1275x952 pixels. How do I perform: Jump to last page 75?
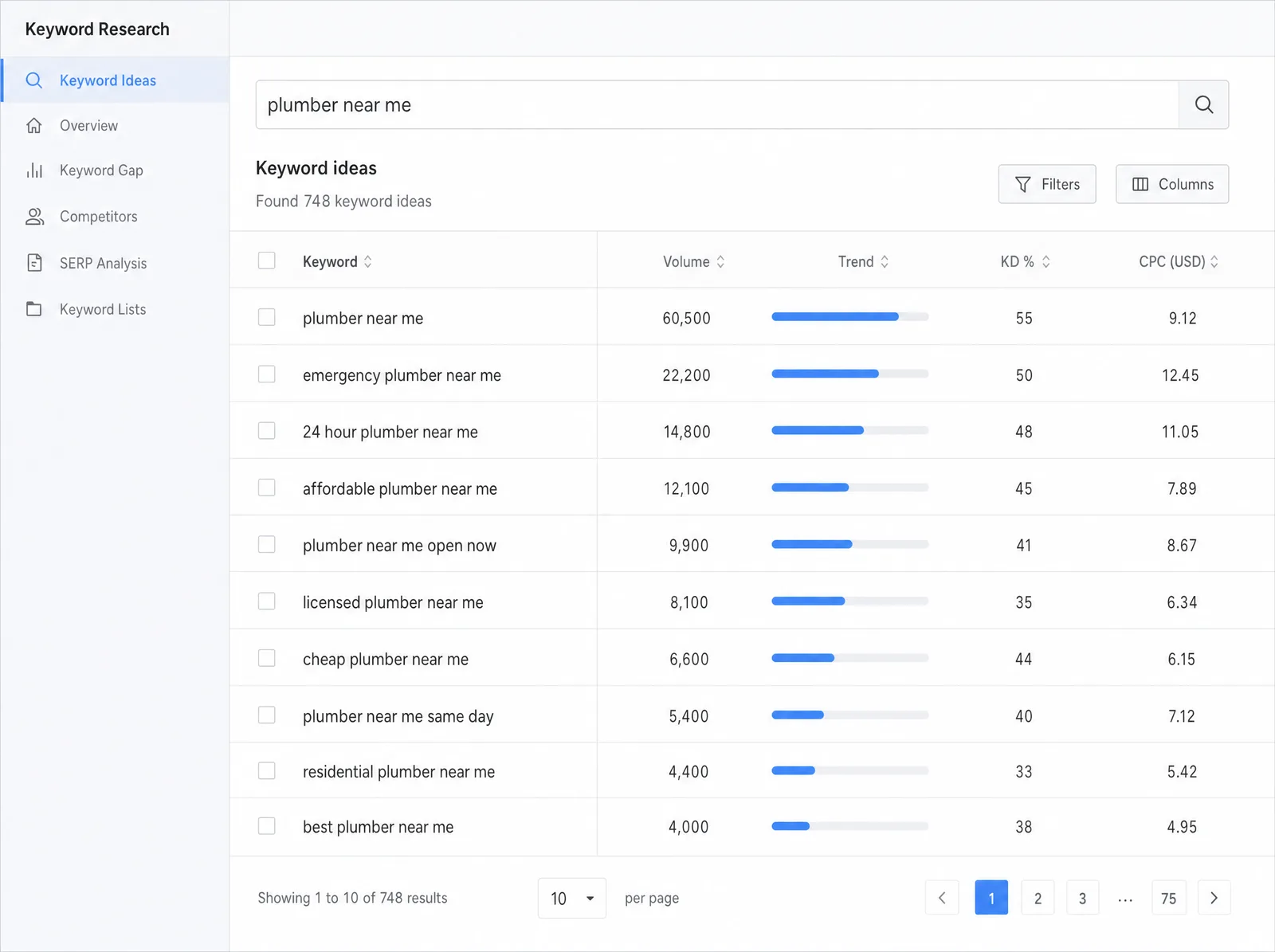point(1169,898)
